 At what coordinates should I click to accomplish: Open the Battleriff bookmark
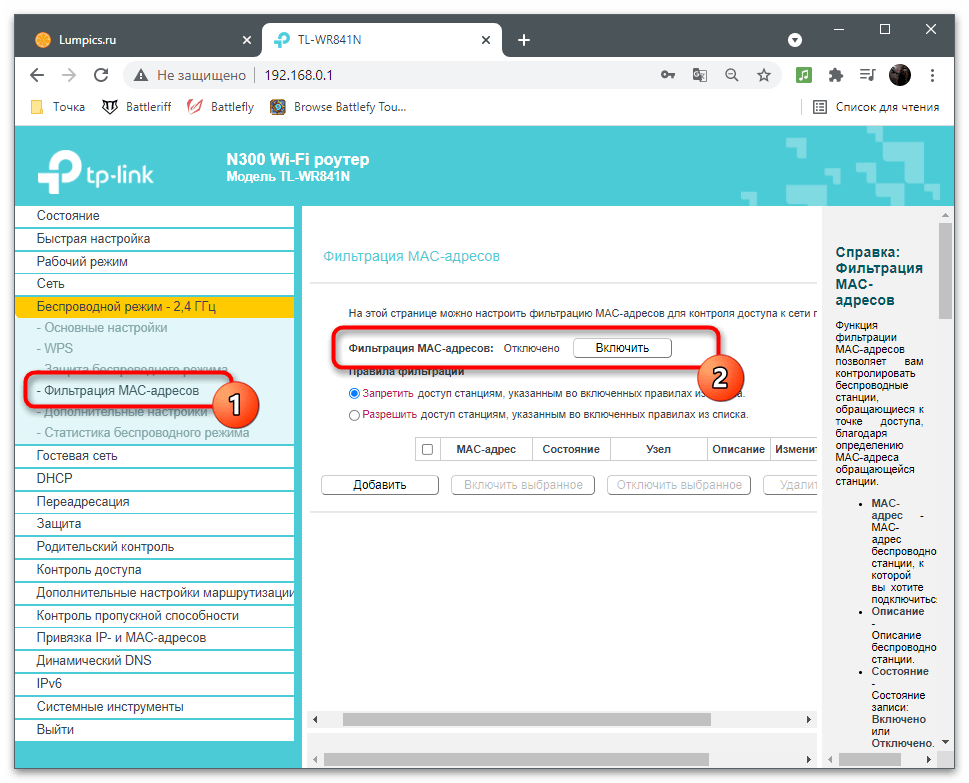point(137,107)
